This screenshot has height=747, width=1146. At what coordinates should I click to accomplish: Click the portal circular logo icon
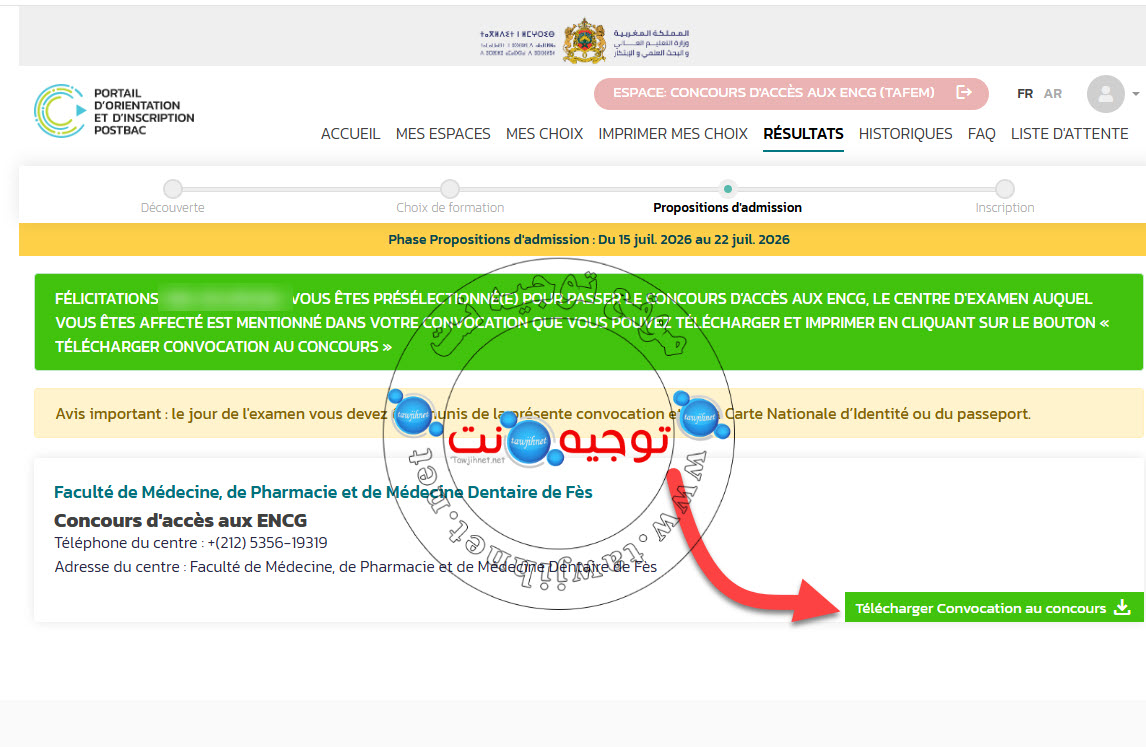tap(60, 111)
